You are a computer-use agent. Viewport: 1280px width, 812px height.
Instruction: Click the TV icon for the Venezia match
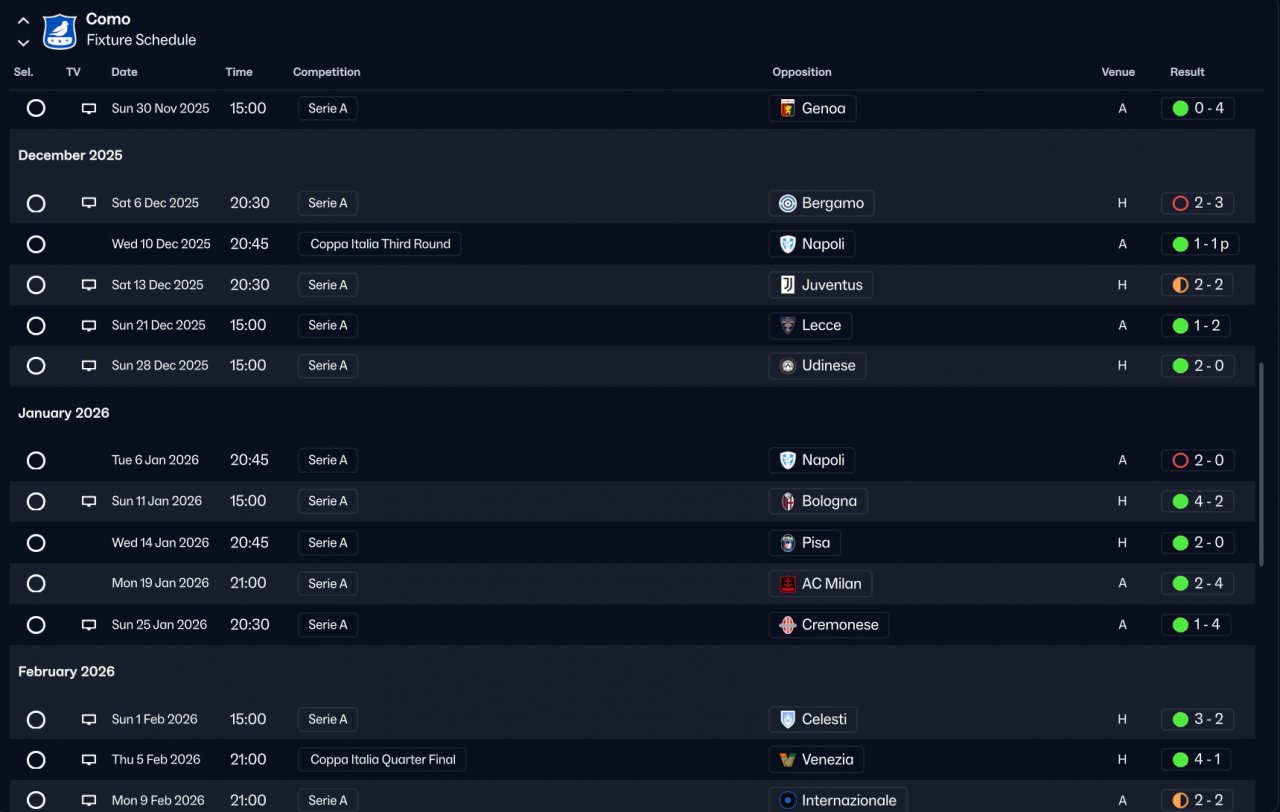89,760
